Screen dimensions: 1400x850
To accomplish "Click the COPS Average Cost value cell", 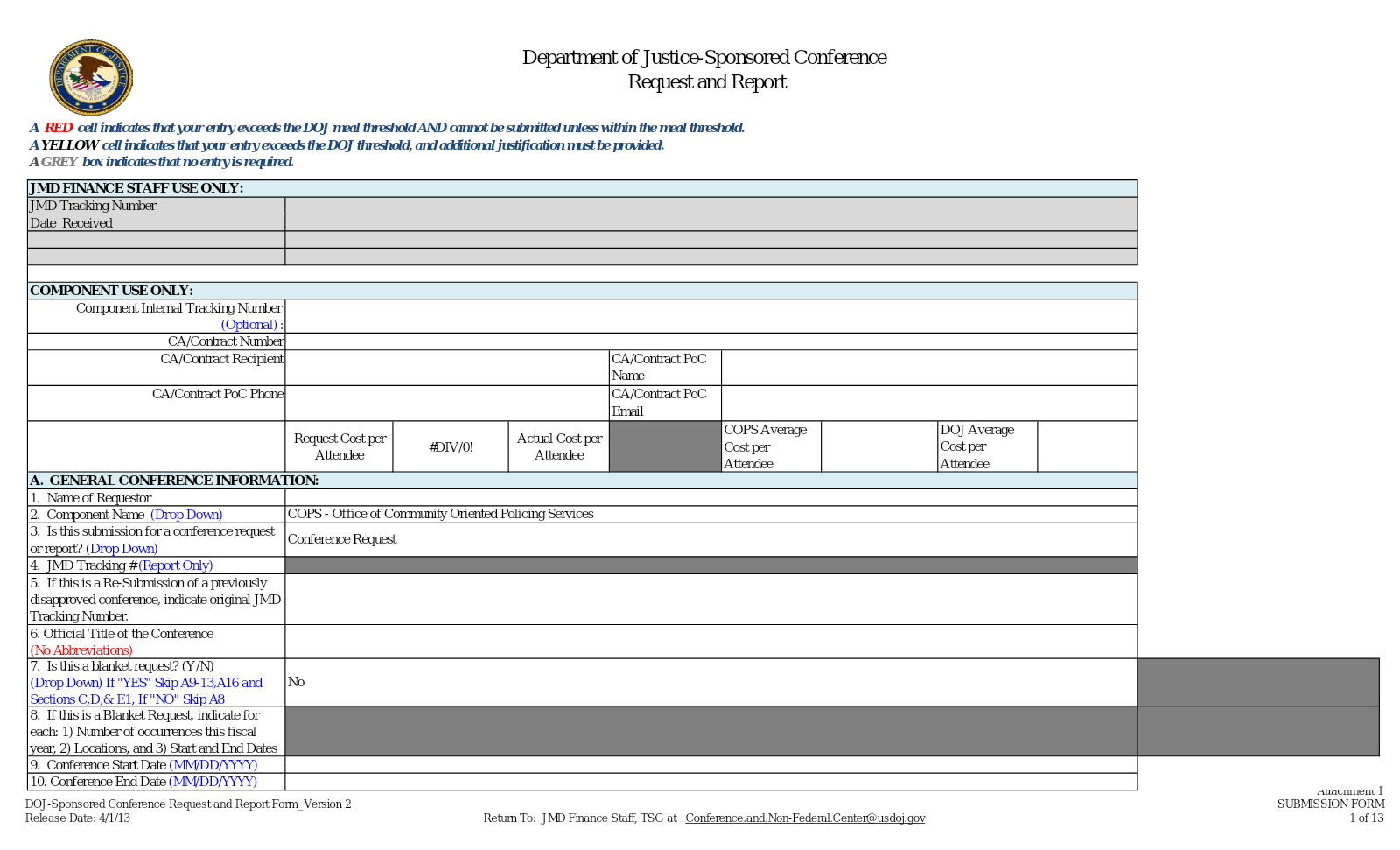I will [878, 446].
